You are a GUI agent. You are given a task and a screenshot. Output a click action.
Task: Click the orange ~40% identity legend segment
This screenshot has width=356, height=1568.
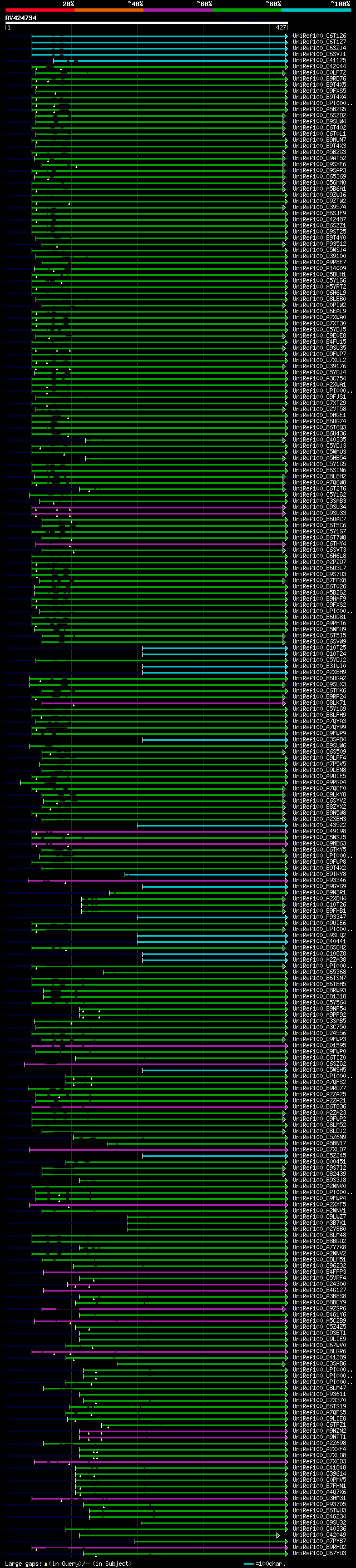coord(109,10)
